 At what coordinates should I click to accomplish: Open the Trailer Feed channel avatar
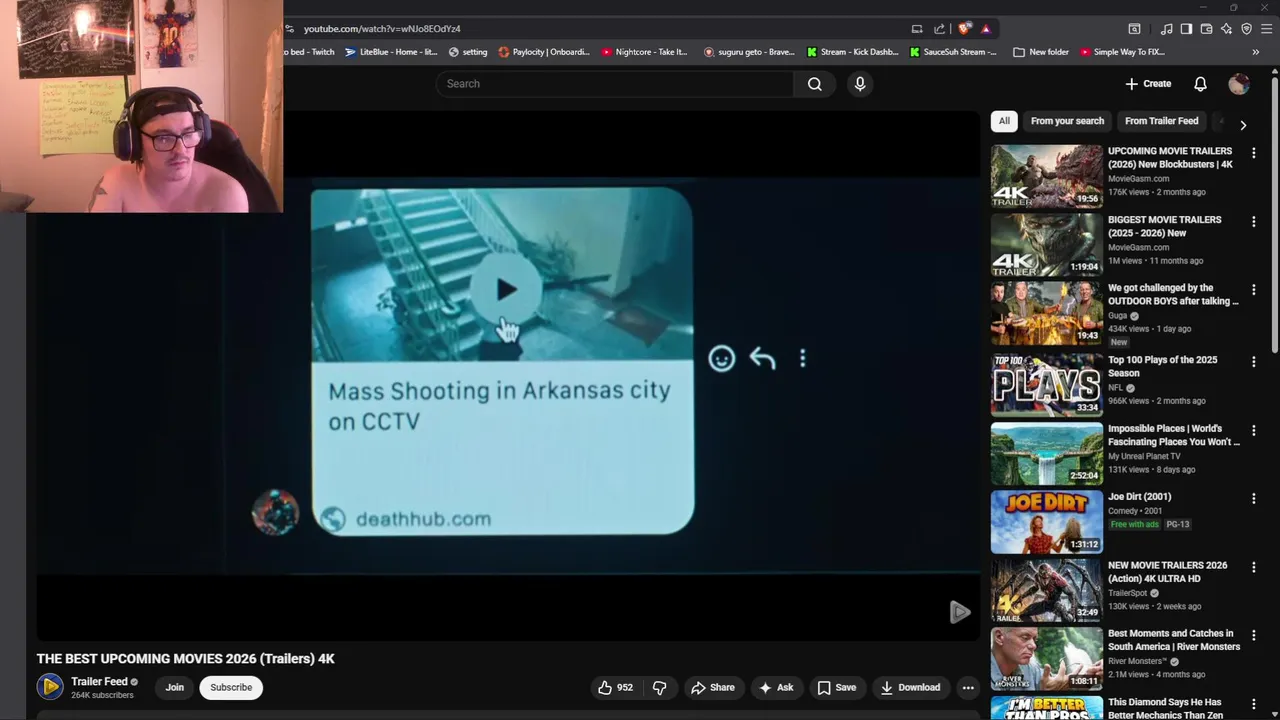click(x=50, y=687)
